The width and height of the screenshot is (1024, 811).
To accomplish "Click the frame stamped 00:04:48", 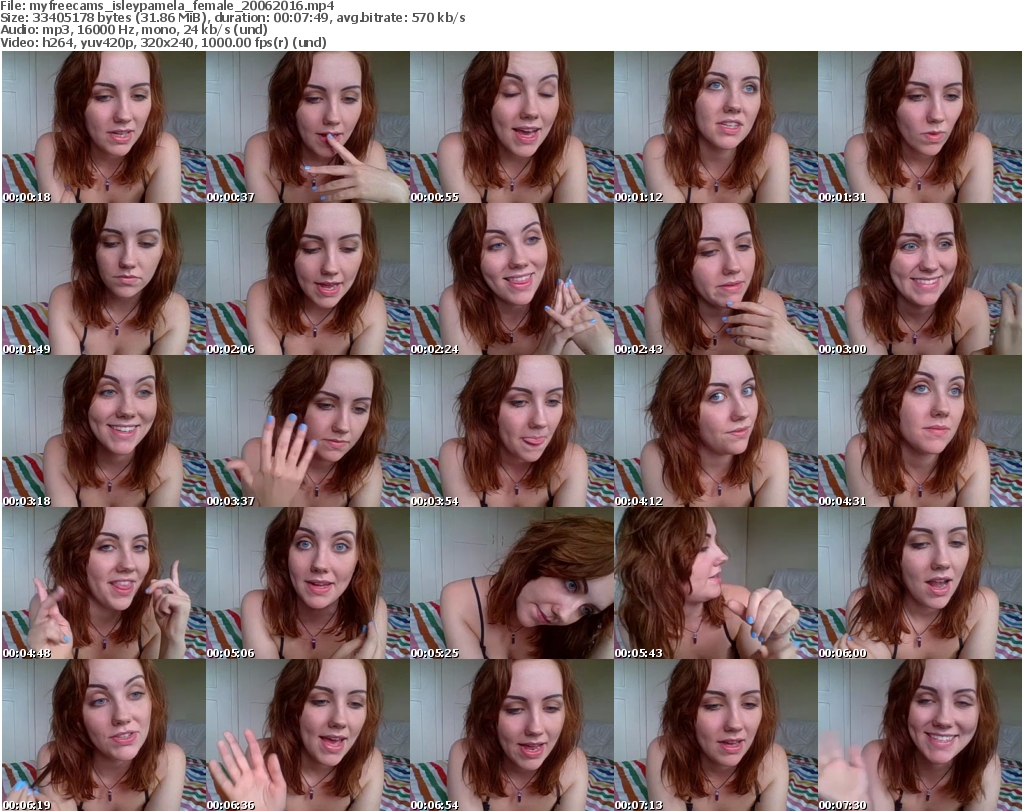I will pyautogui.click(x=104, y=583).
